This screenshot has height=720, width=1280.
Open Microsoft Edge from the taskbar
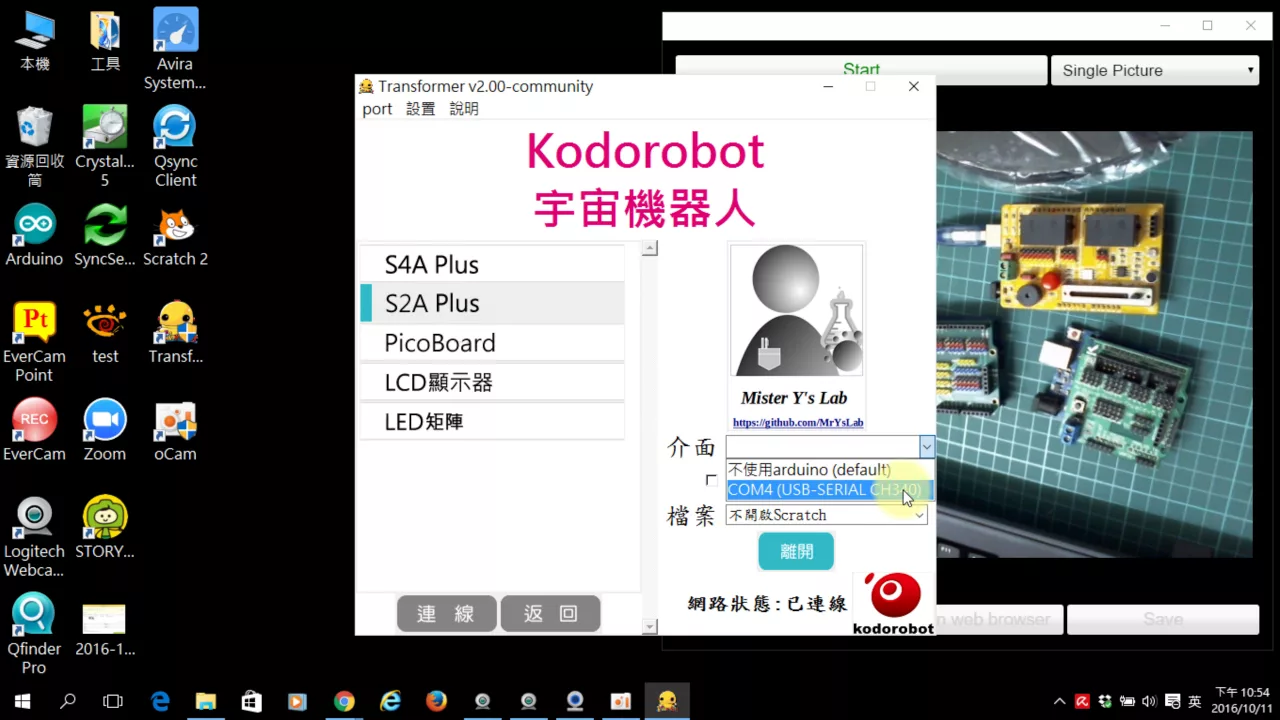tap(160, 701)
